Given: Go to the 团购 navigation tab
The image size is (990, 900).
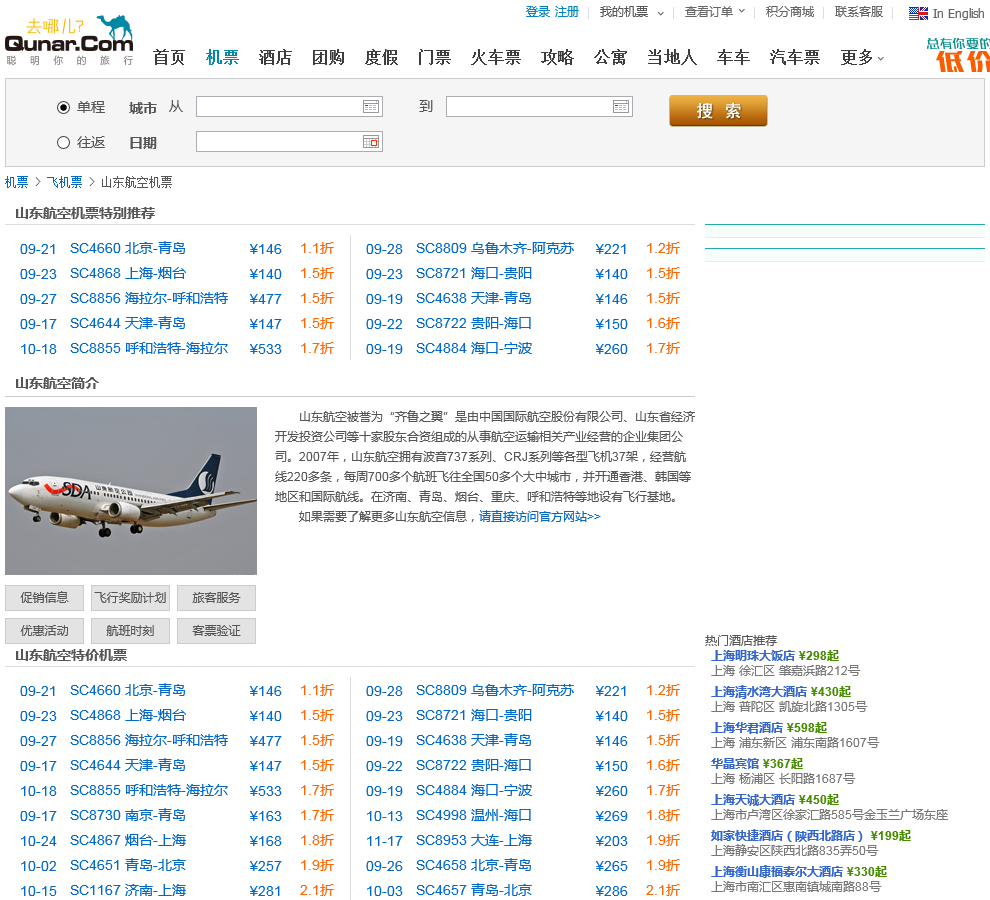Looking at the screenshot, I should point(328,57).
